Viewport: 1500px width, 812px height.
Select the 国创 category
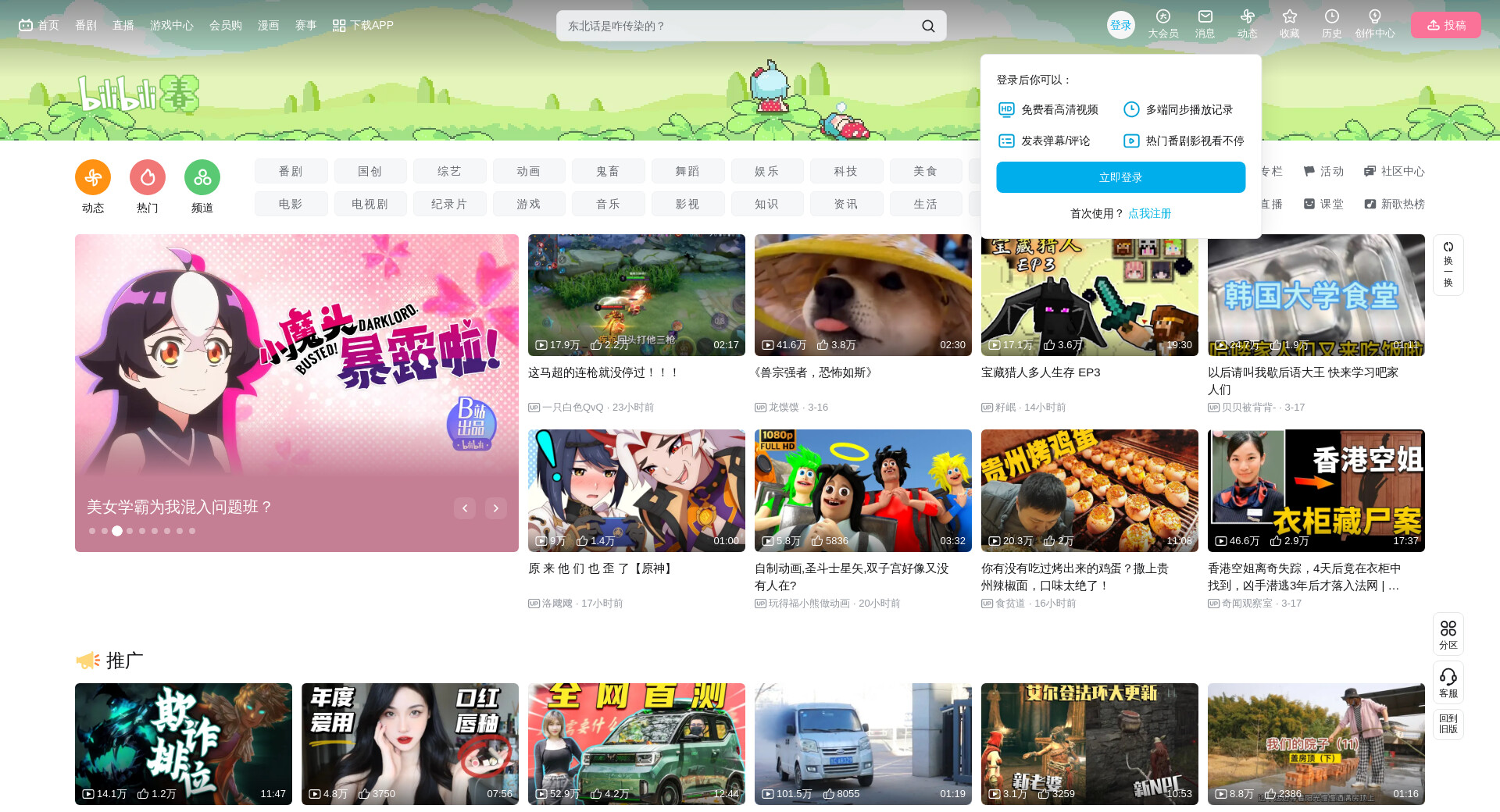tap(370, 171)
